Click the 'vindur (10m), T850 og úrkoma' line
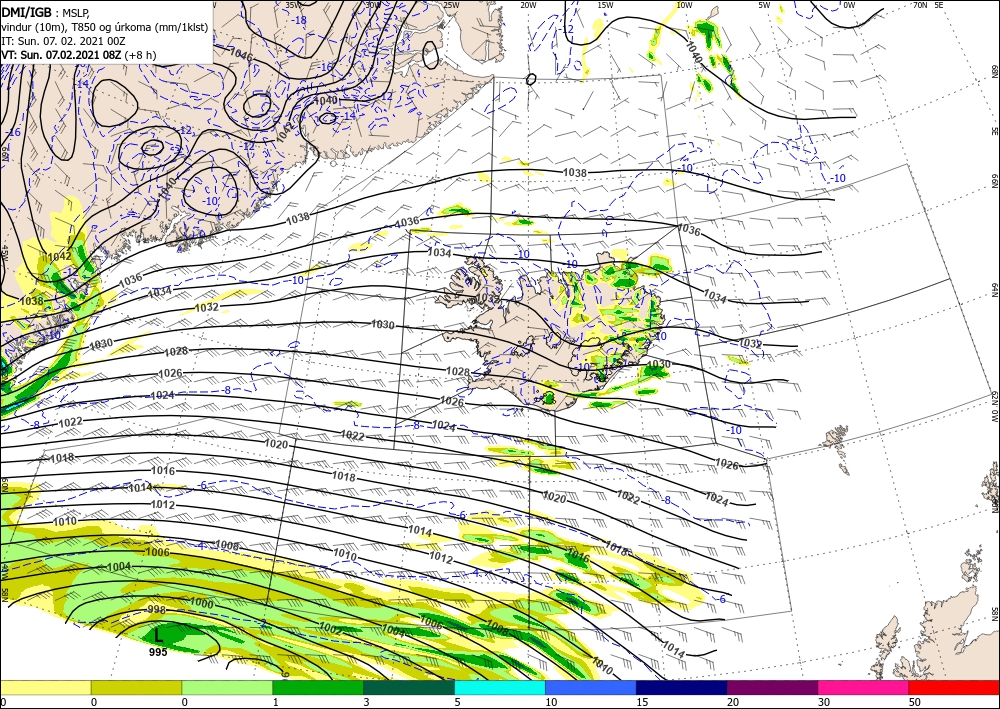This screenshot has height=709, width=1000. tap(105, 27)
